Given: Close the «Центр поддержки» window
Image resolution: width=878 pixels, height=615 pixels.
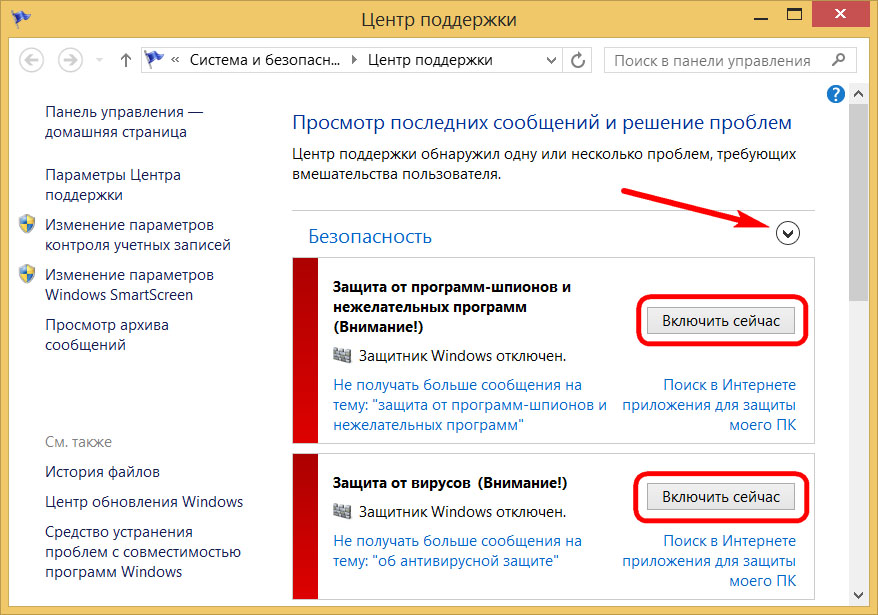Looking at the screenshot, I should (x=840, y=14).
